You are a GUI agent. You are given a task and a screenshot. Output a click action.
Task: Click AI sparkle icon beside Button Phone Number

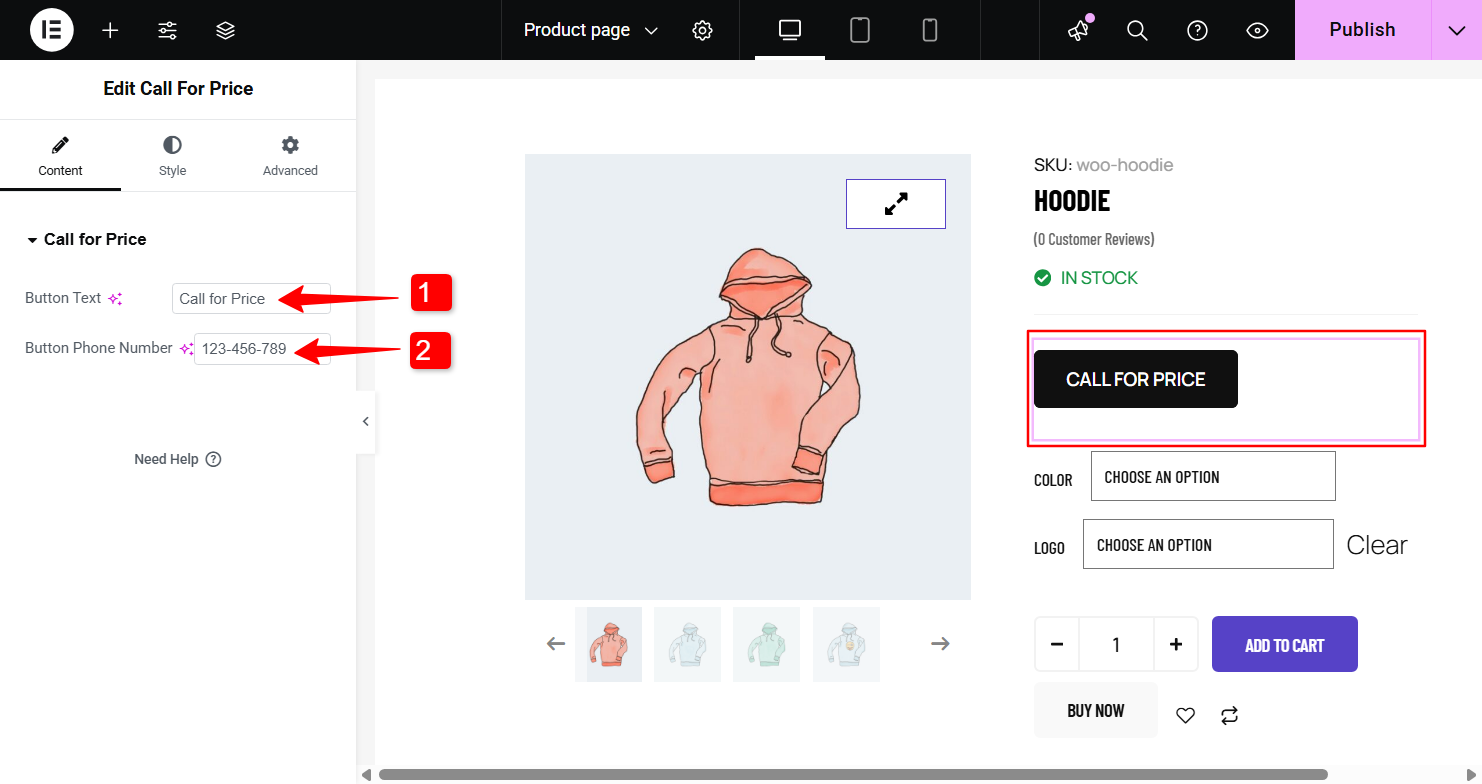point(186,348)
